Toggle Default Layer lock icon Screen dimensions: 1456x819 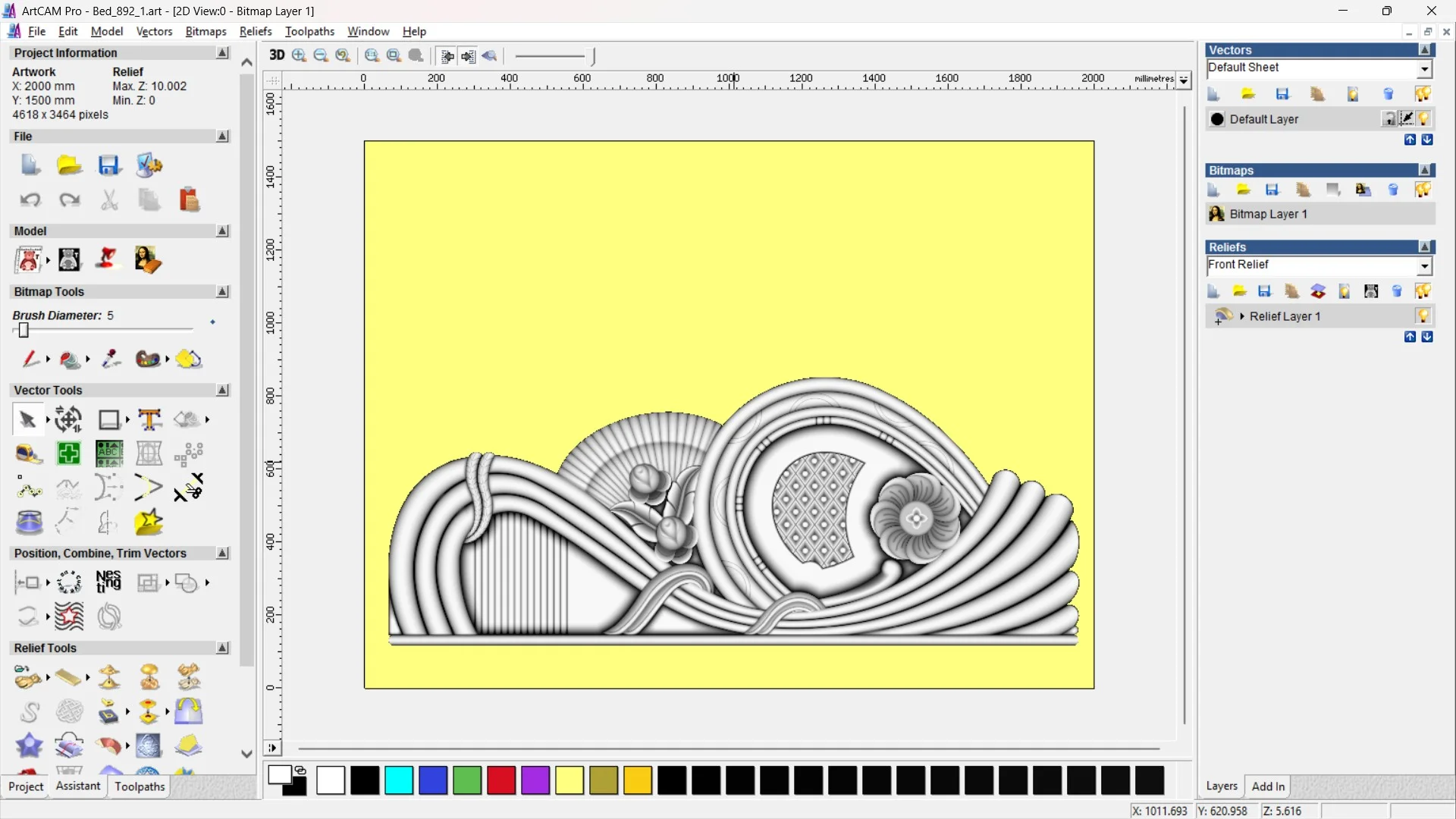click(x=1389, y=119)
